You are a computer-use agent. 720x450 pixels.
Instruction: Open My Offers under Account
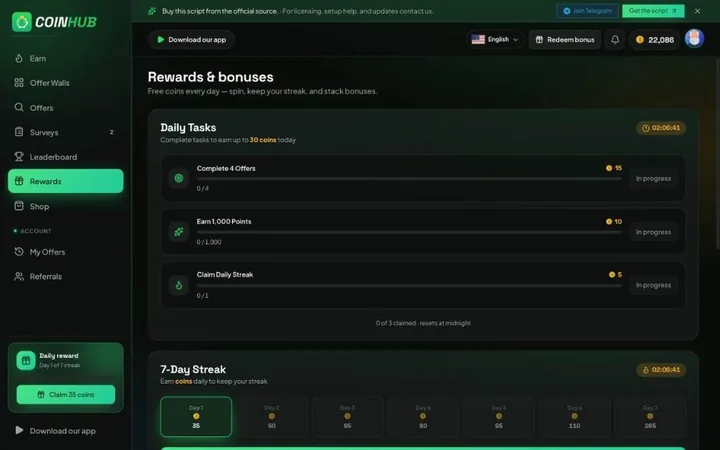(66, 252)
